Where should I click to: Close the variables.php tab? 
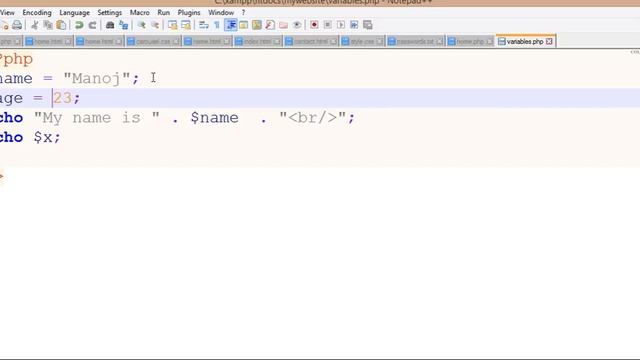pyautogui.click(x=549, y=42)
